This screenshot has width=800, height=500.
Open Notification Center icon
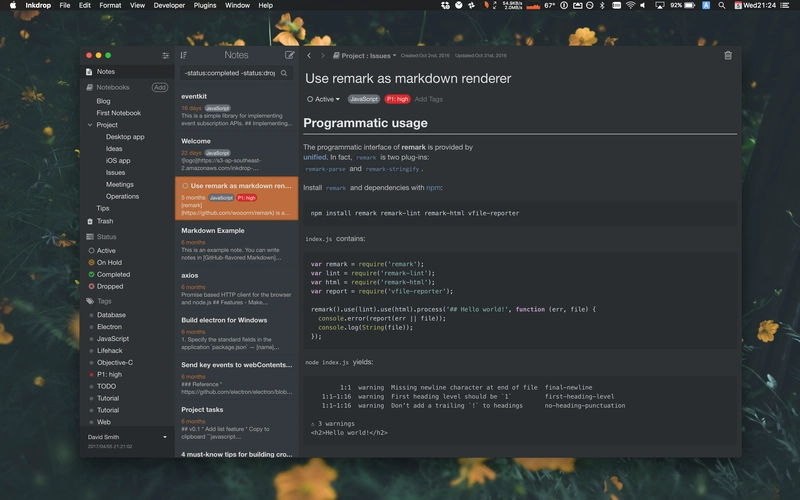[785, 5]
